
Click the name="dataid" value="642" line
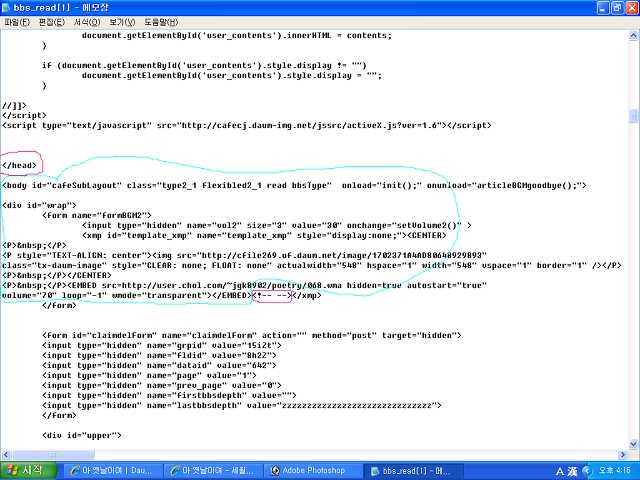point(159,365)
